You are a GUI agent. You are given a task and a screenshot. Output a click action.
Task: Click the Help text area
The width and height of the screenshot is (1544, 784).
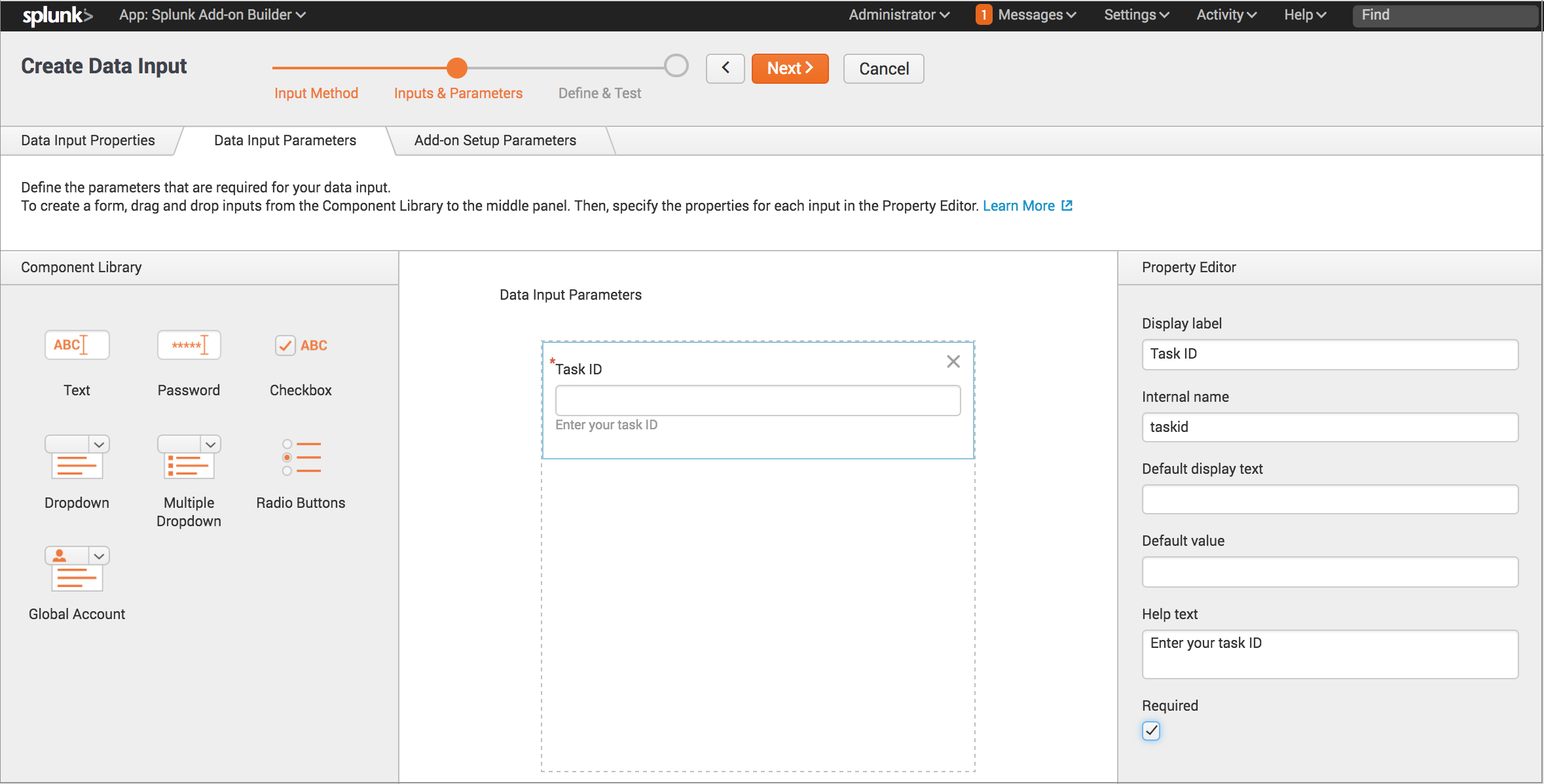coord(1330,654)
